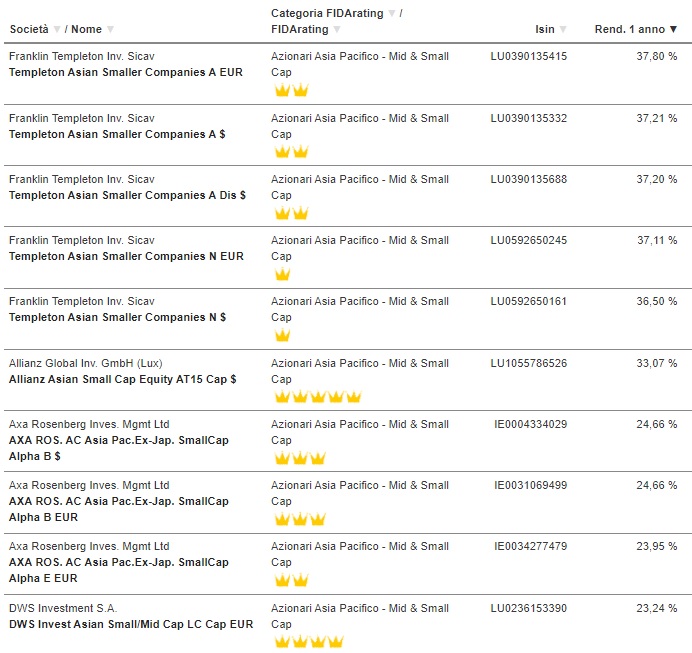Open Templeton Asian Smaller Companies N $
The width and height of the screenshot is (692, 653).
click(x=117, y=317)
